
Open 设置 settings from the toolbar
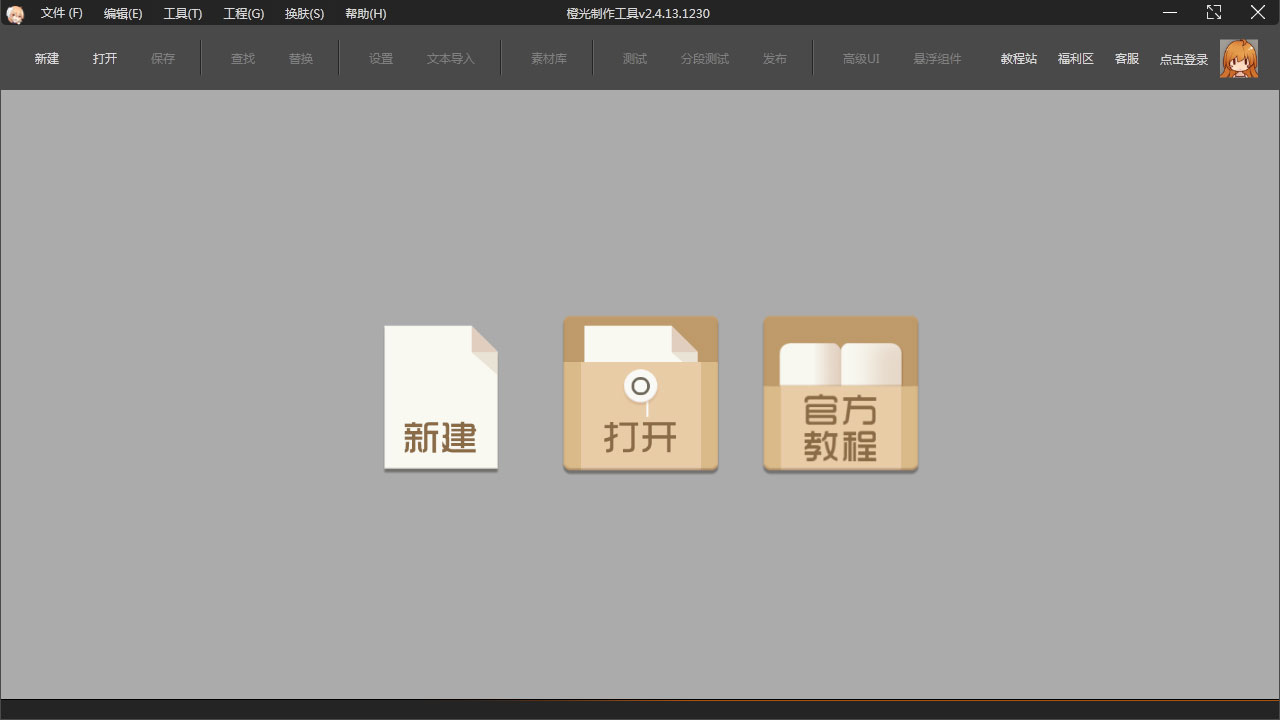coord(381,58)
